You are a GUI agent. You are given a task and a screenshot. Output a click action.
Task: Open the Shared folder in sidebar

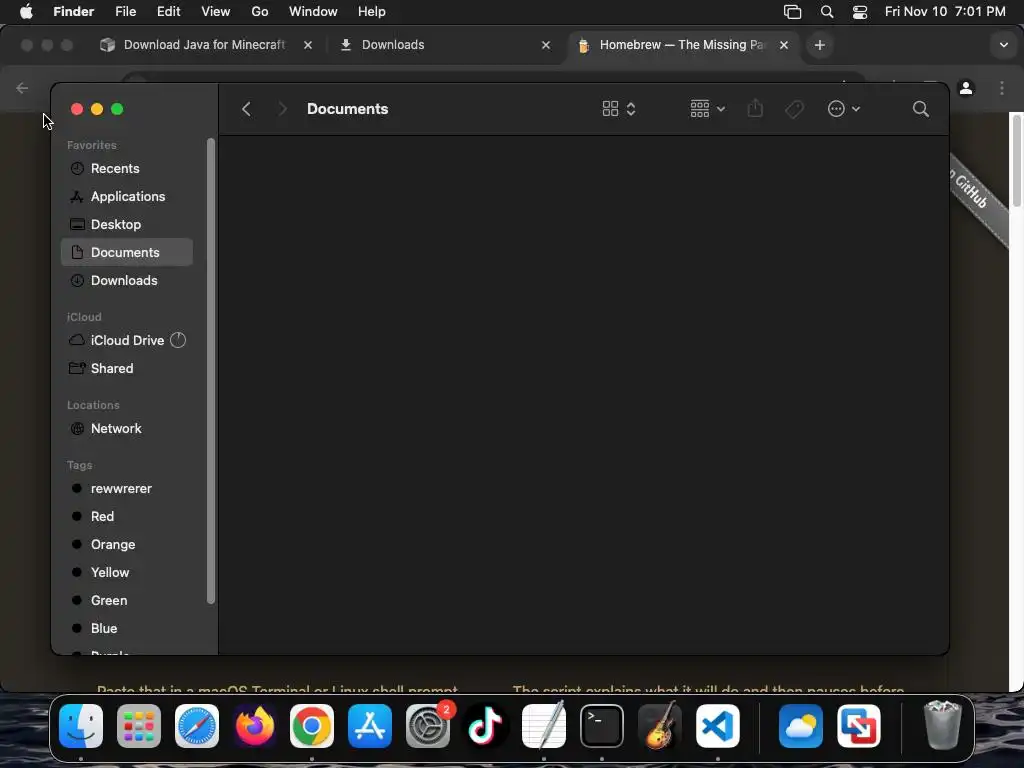tap(127, 368)
